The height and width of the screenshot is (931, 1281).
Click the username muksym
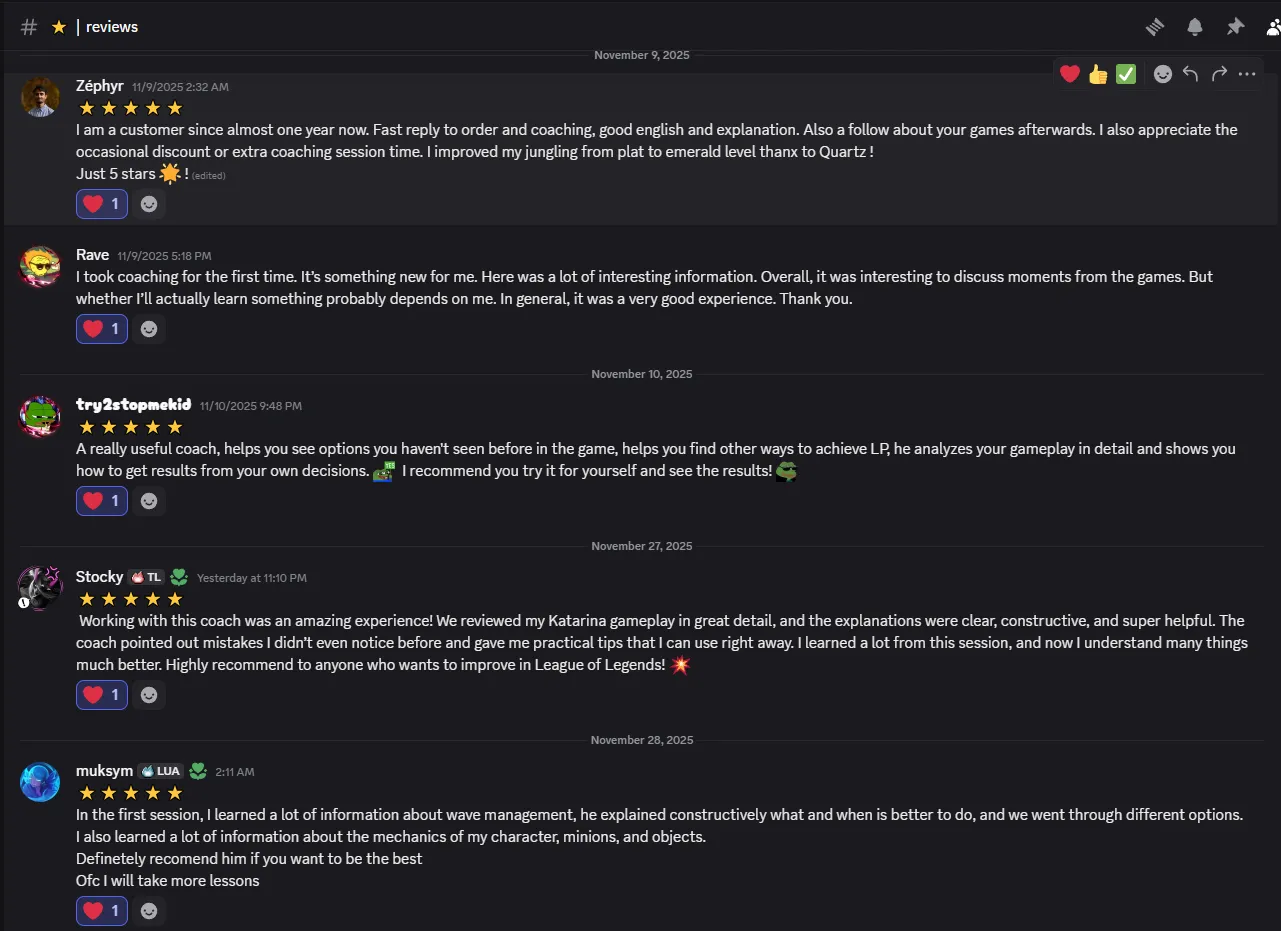click(104, 771)
